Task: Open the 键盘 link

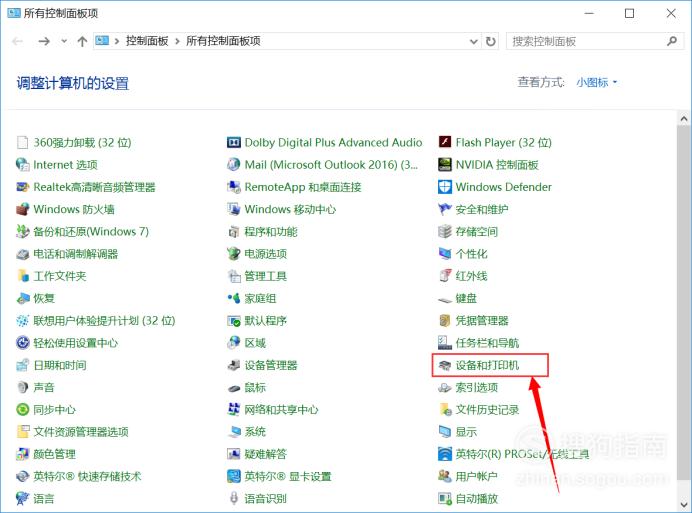Action: click(x=466, y=298)
